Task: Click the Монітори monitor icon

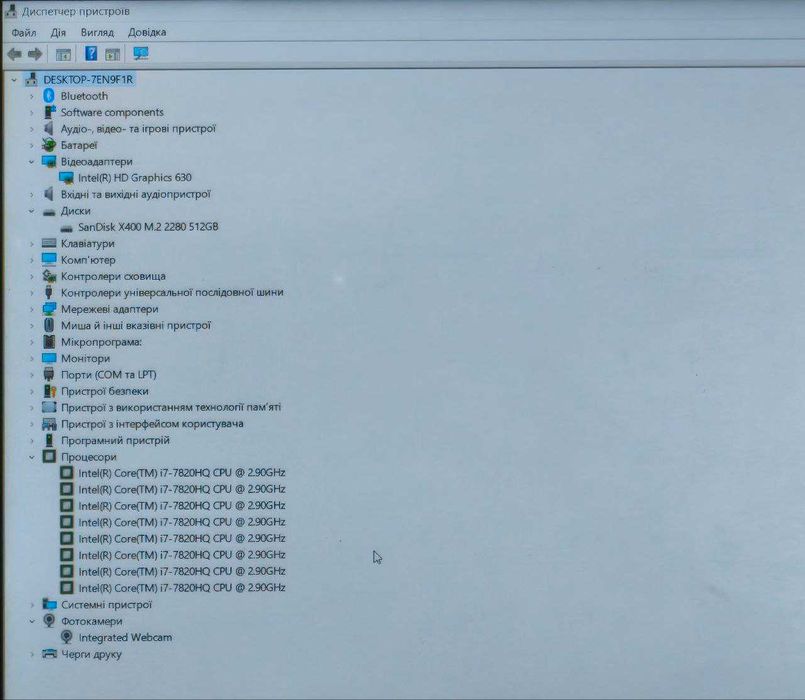Action: click(x=49, y=358)
